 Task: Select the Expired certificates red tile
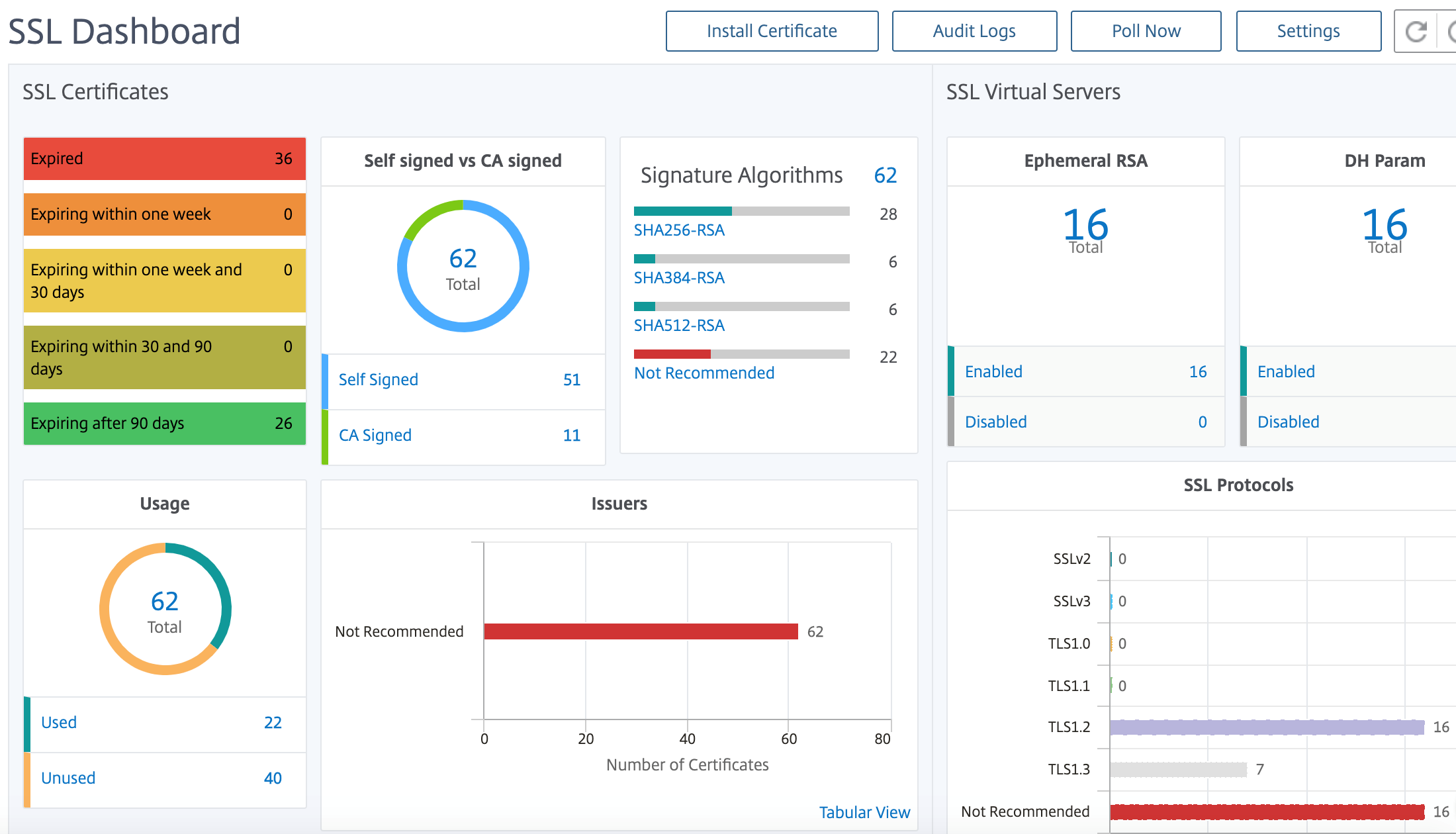coord(164,159)
